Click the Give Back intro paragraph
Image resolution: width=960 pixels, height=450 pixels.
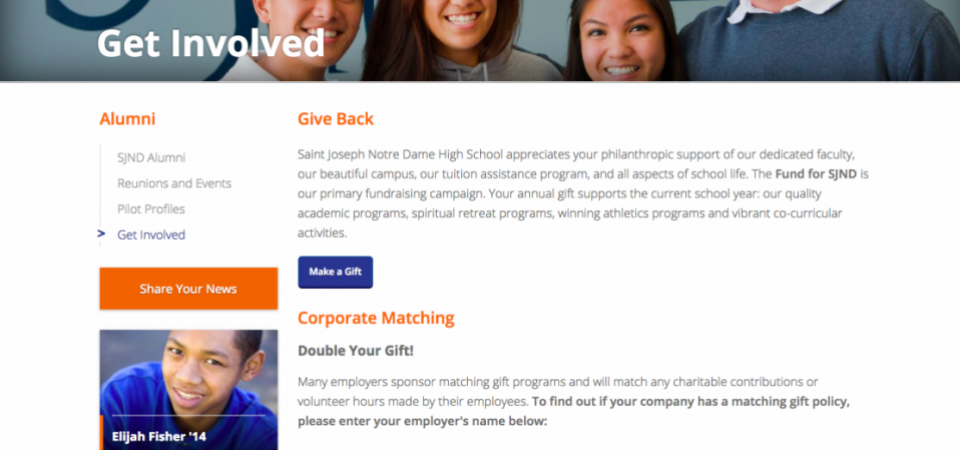tap(583, 193)
